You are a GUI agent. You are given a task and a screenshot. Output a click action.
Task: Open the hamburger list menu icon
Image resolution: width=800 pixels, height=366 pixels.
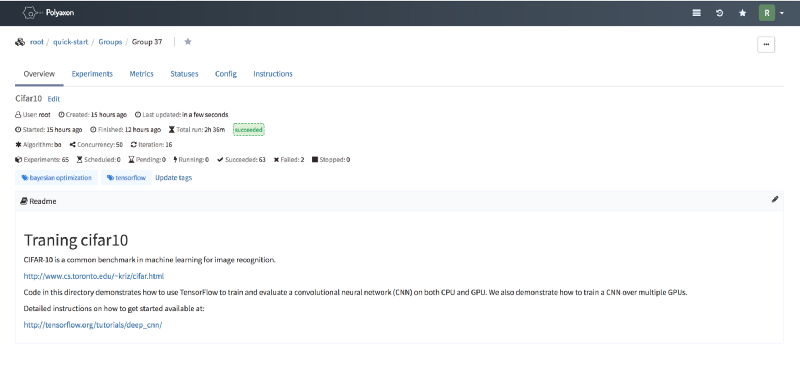[696, 13]
